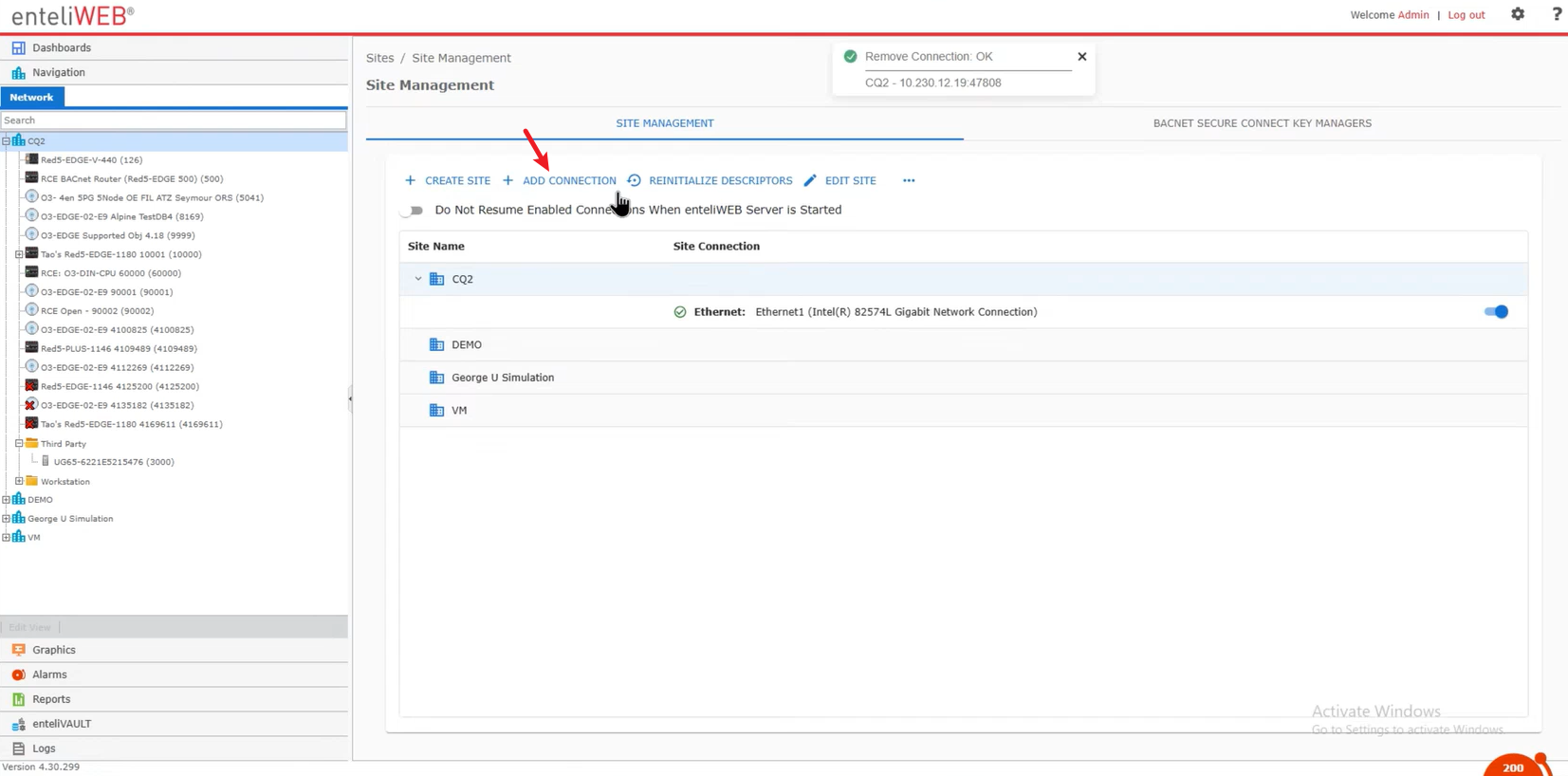Click the Ethernet connection status check icon
Viewport: 1568px width, 776px height.
coord(680,312)
